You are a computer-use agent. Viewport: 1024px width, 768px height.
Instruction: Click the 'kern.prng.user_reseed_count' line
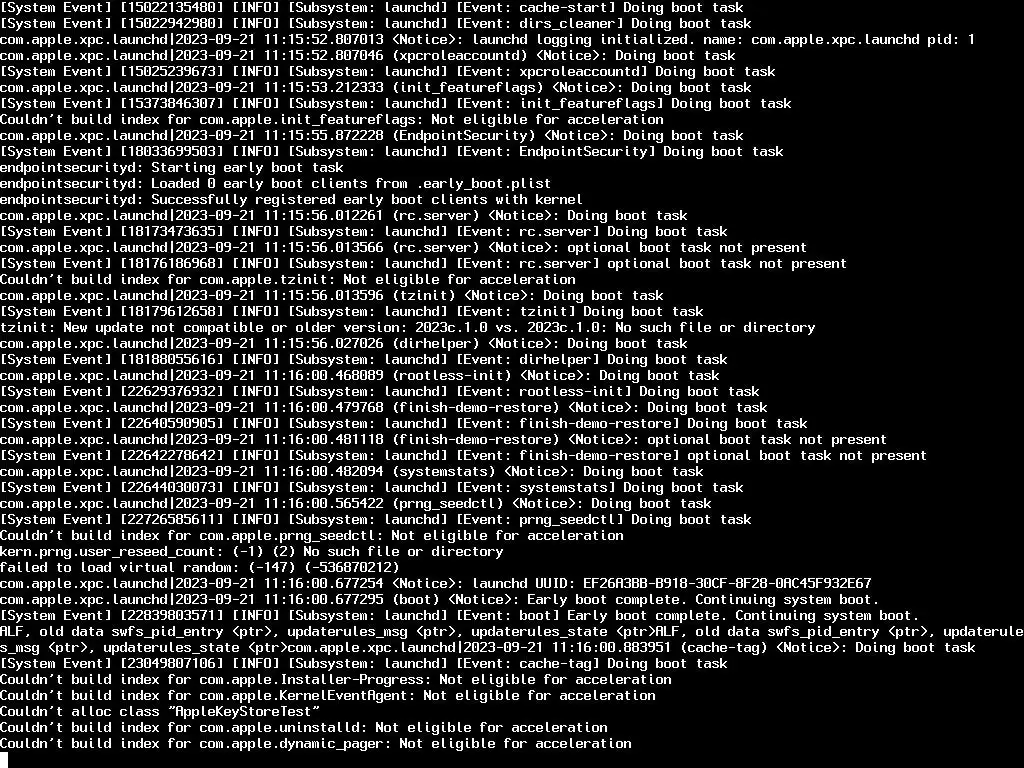click(x=251, y=552)
